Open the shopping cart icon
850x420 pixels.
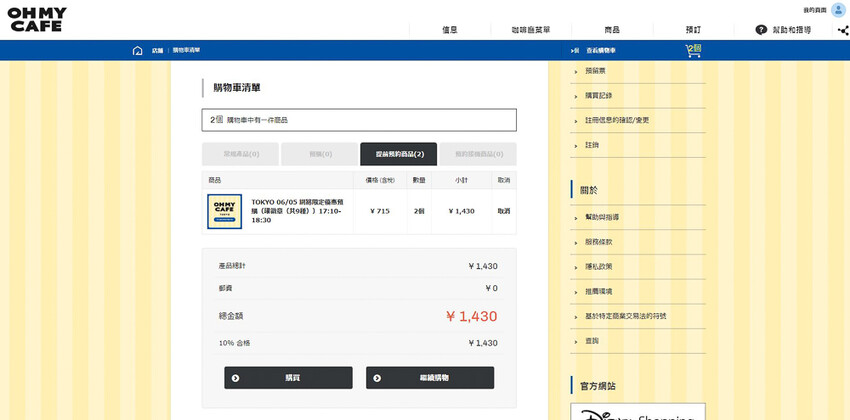[x=692, y=50]
